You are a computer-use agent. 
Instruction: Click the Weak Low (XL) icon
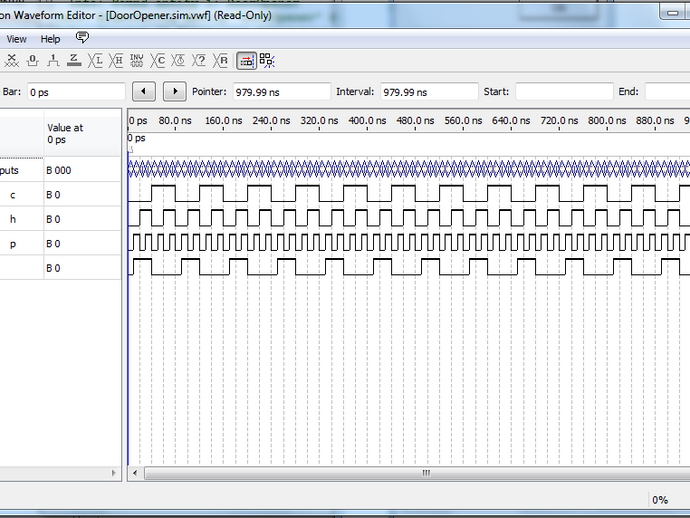pyautogui.click(x=95, y=61)
